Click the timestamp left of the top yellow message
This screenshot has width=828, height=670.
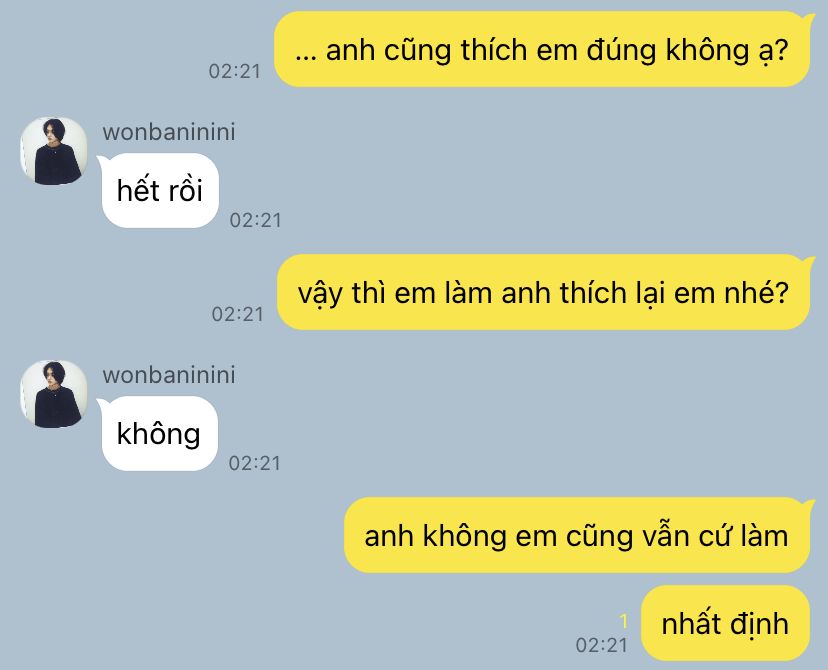(235, 71)
